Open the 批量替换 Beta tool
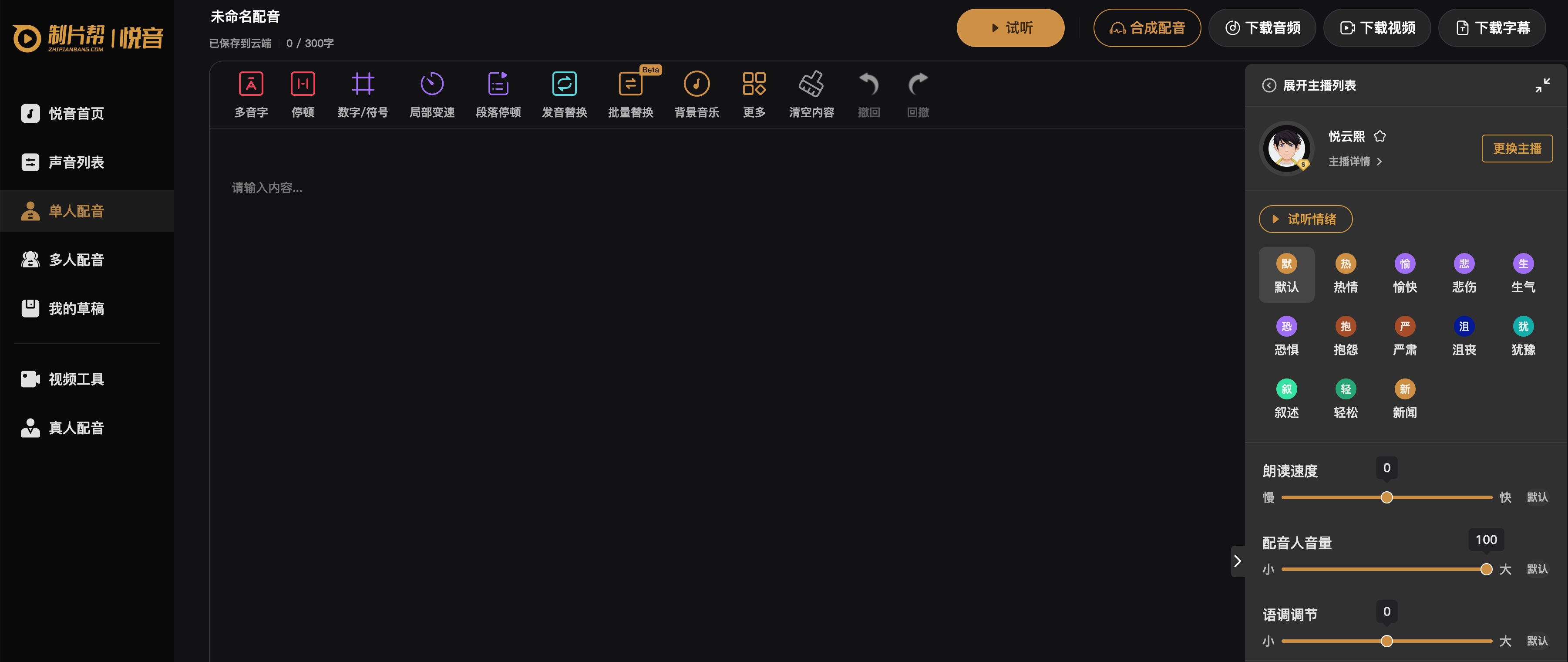Image resolution: width=1568 pixels, height=662 pixels. 630,84
